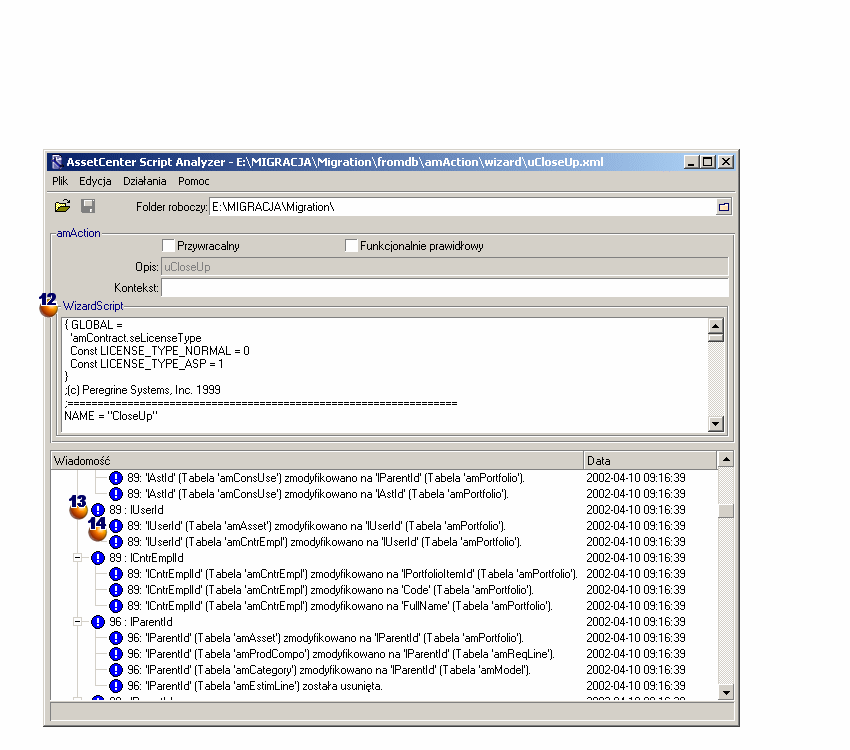
Task: Select message lUserId (Tabela 'amCntrEmpl') zmodyfikowano
Action: coord(324,542)
